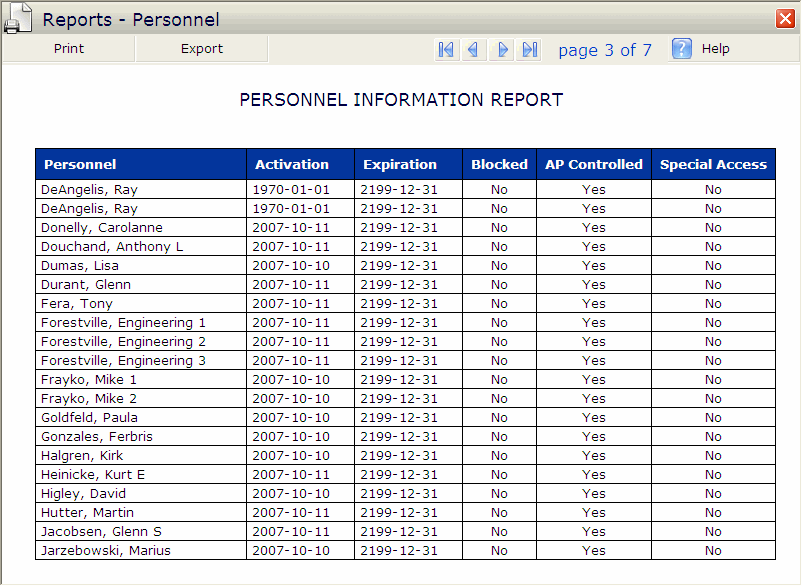
Task: Open Help using the question mark icon
Action: pyautogui.click(x=682, y=48)
